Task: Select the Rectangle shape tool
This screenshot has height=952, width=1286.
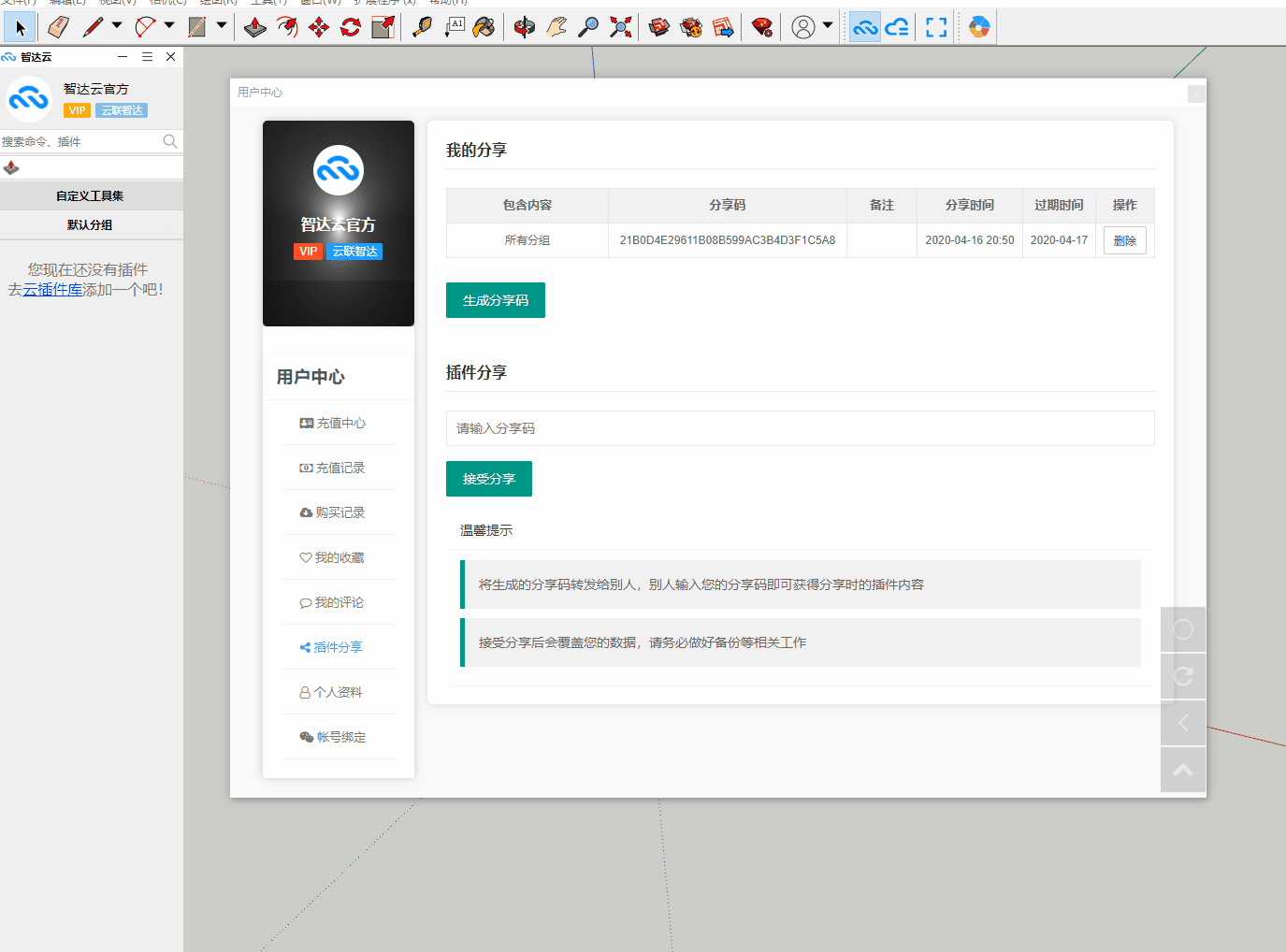Action: 197,27
